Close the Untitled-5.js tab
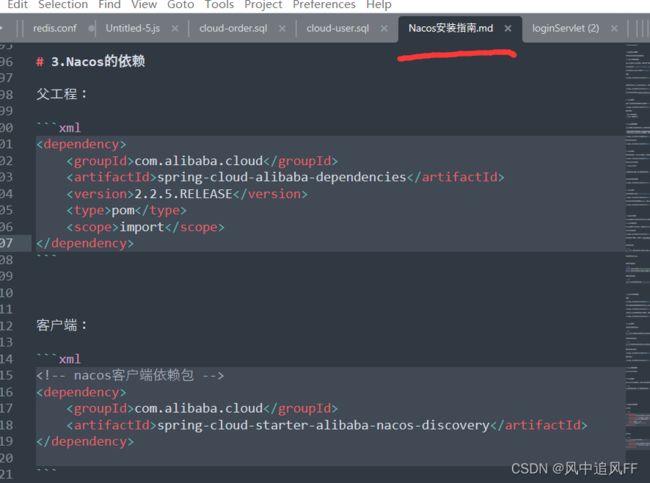This screenshot has width=650, height=483. [x=175, y=28]
